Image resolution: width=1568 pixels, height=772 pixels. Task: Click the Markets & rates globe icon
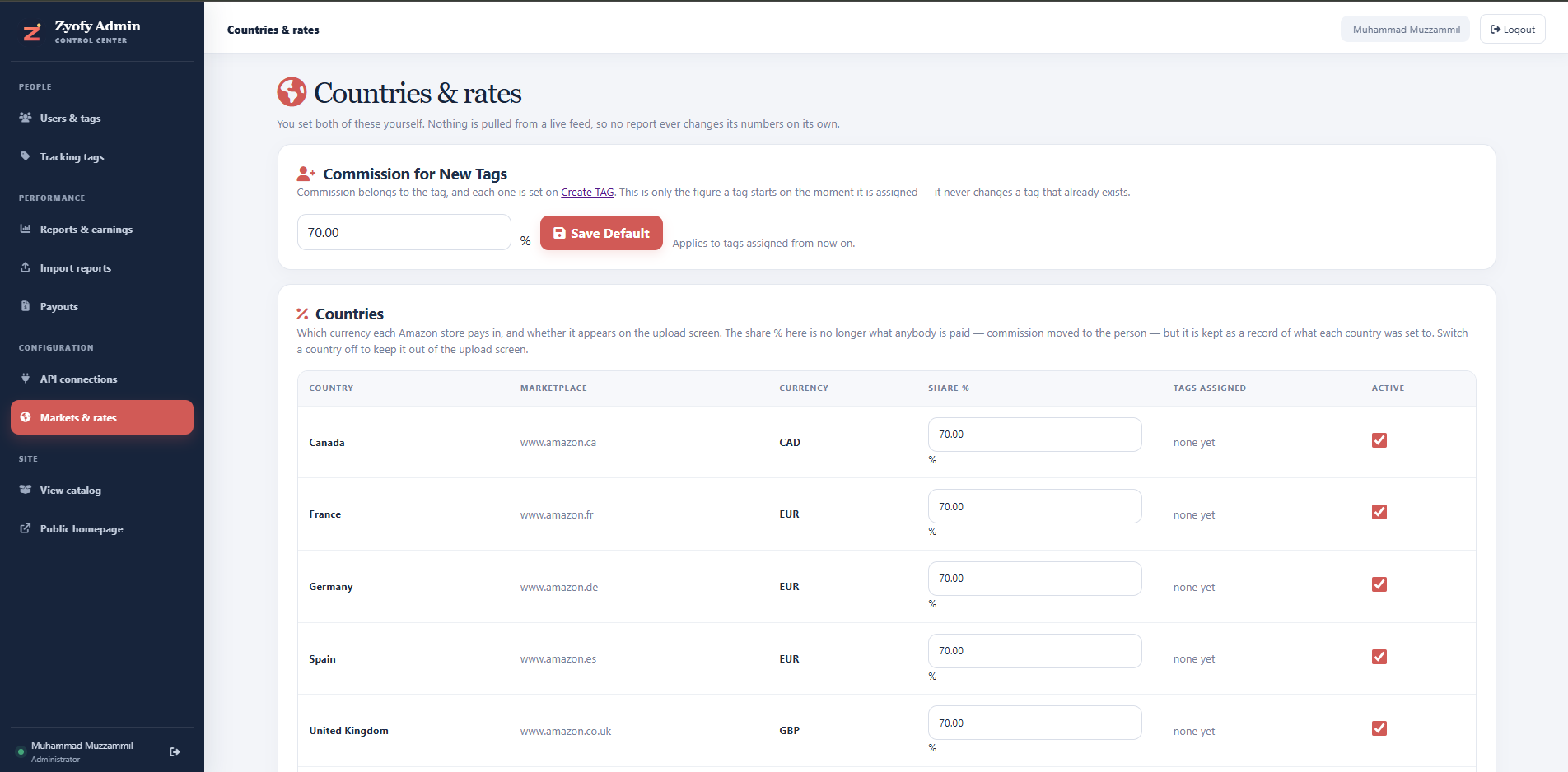26,417
